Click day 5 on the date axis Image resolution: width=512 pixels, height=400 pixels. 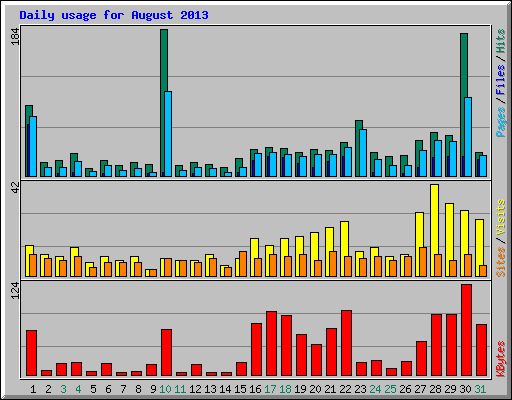coord(93,389)
